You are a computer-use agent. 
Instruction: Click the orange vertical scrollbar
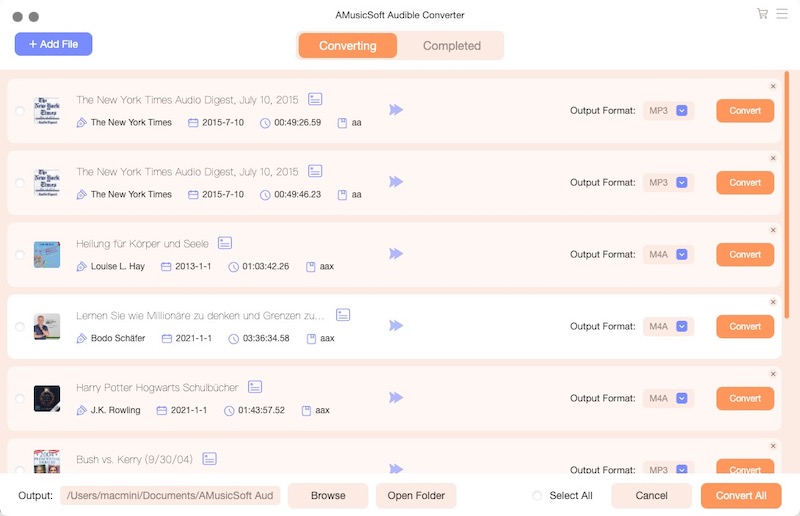787,195
